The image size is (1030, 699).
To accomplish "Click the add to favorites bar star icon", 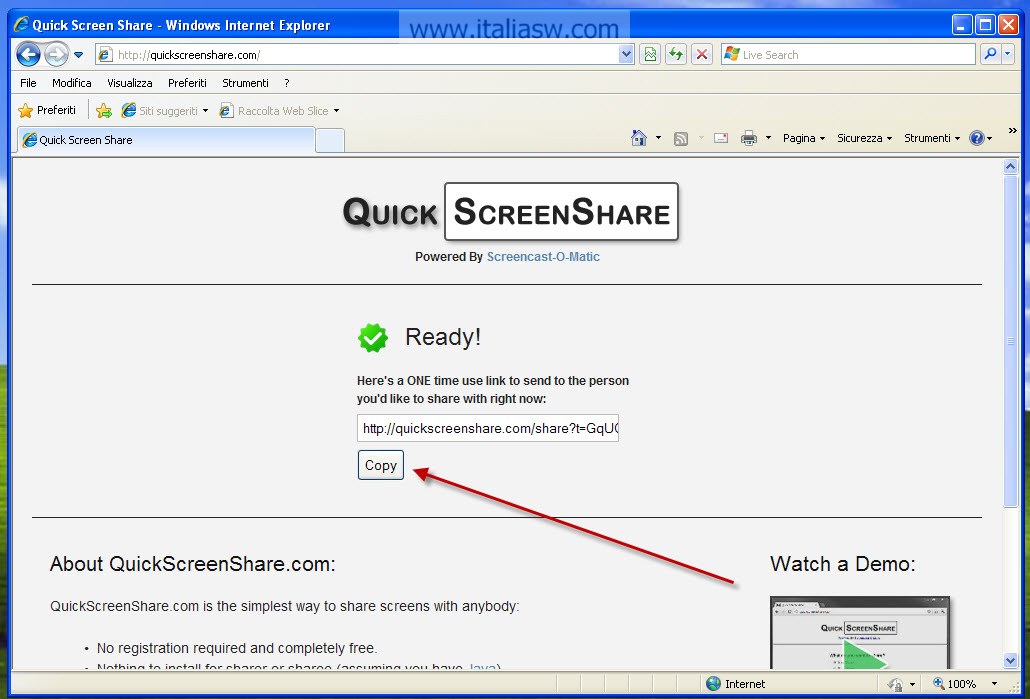I will [x=104, y=110].
